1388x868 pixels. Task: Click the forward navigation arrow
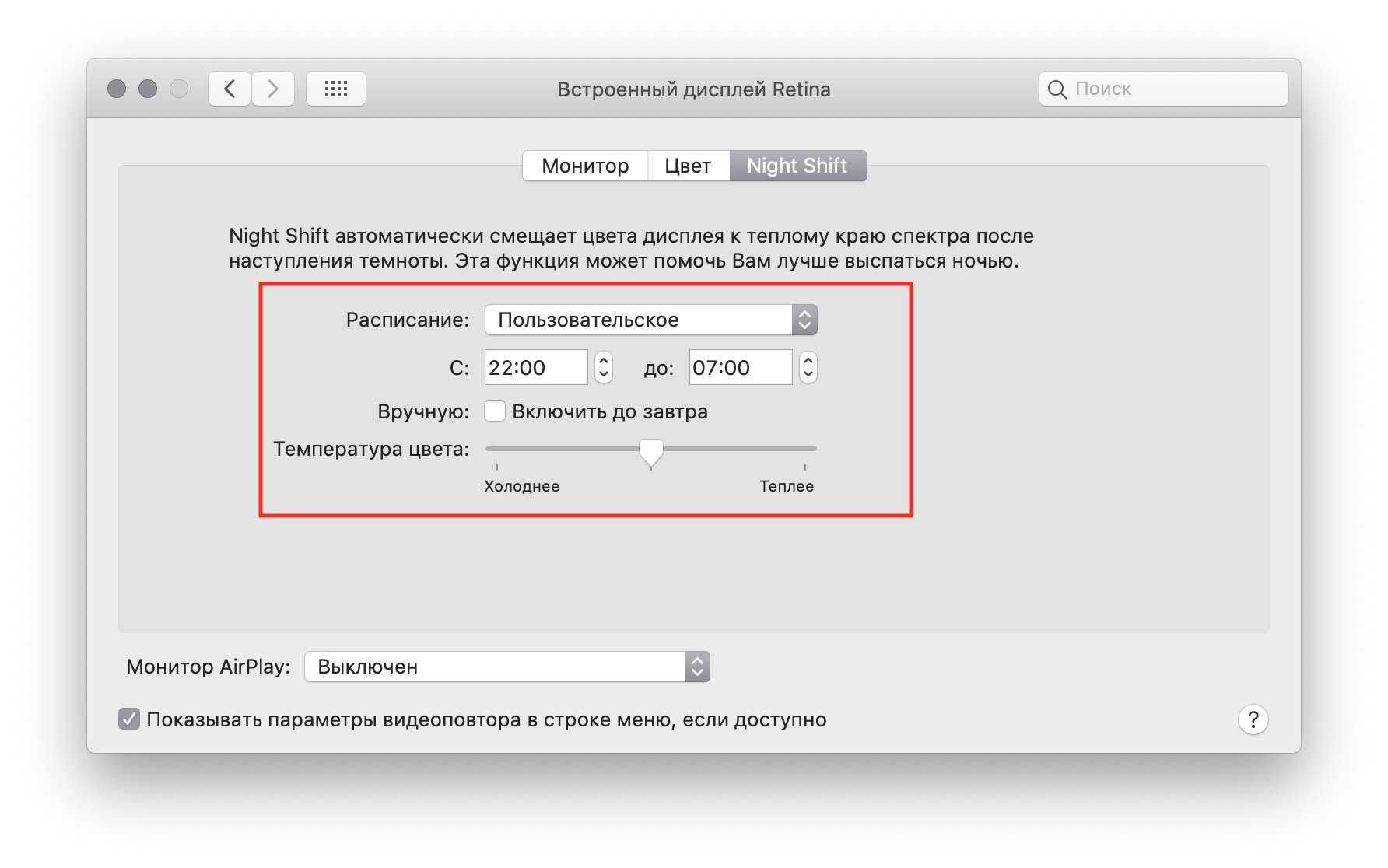coord(272,89)
